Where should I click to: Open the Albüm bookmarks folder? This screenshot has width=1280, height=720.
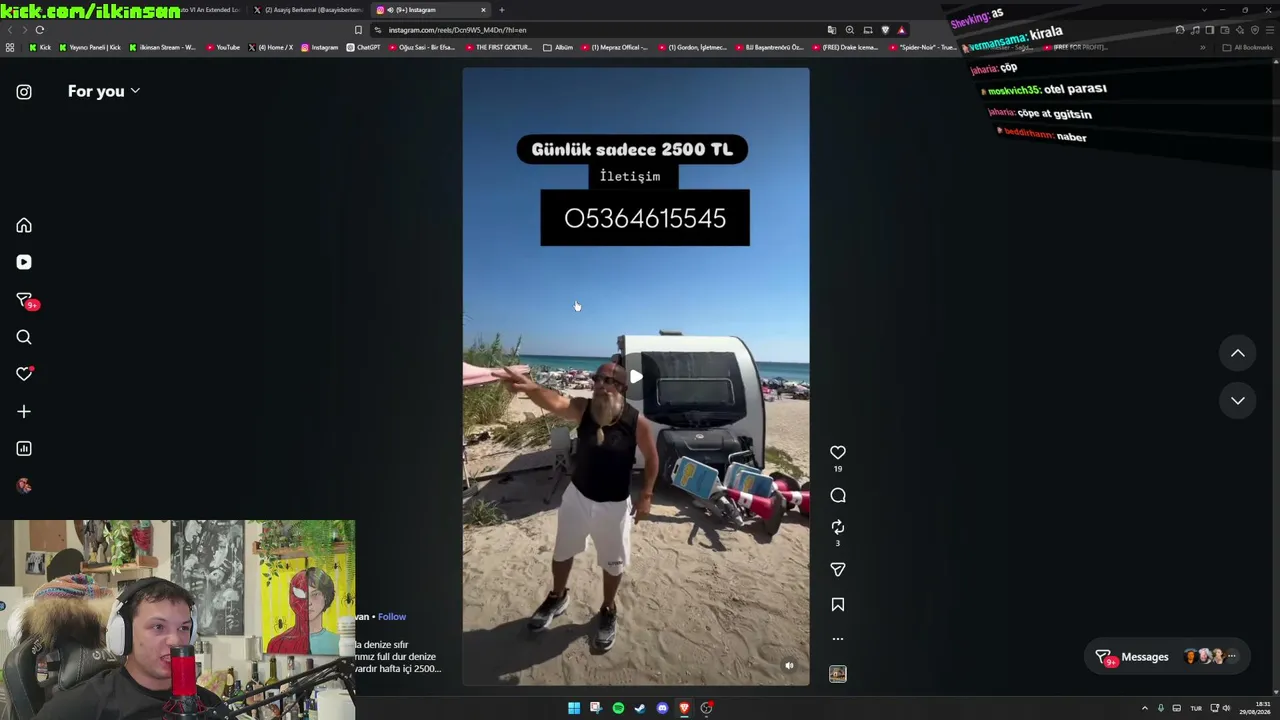(x=558, y=47)
